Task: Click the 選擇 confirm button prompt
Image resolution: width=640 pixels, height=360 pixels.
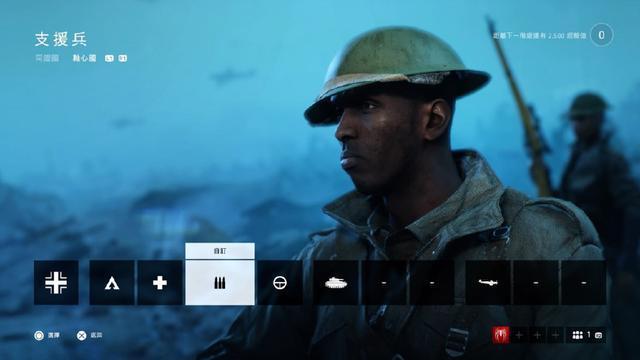Action: coord(47,336)
